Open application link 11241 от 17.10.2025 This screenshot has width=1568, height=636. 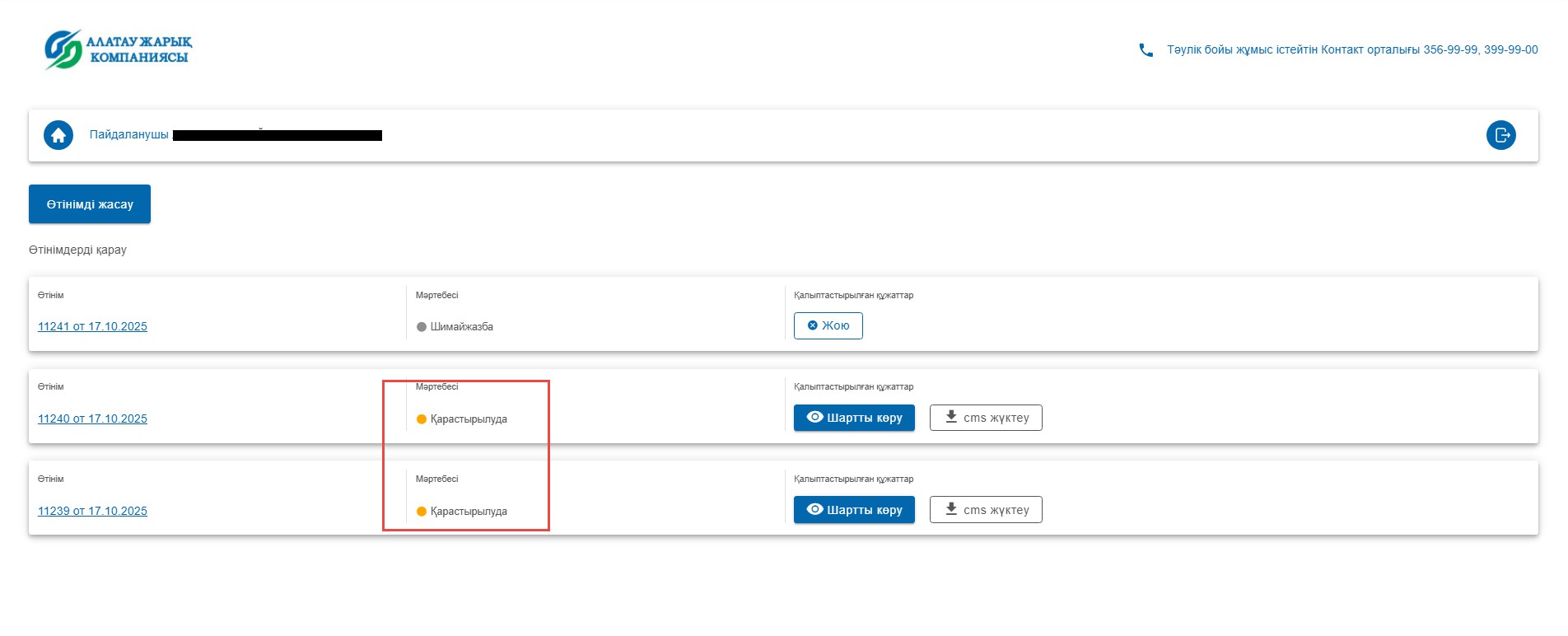(x=92, y=326)
